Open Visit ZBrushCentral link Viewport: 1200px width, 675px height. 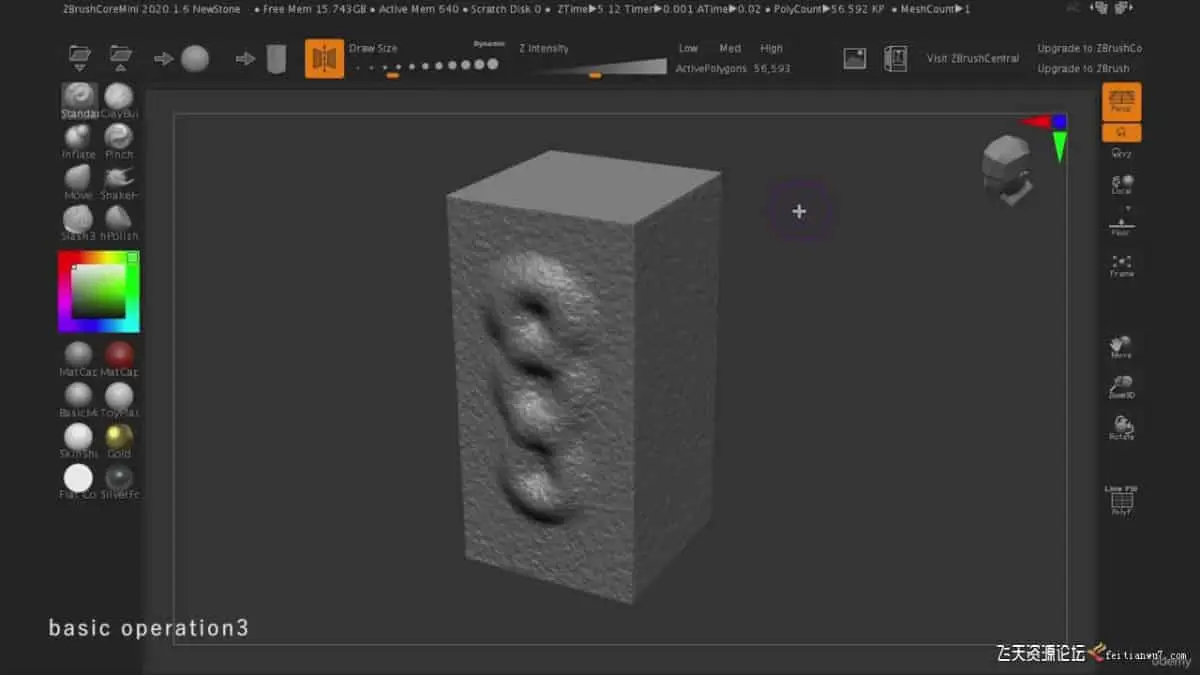point(973,58)
